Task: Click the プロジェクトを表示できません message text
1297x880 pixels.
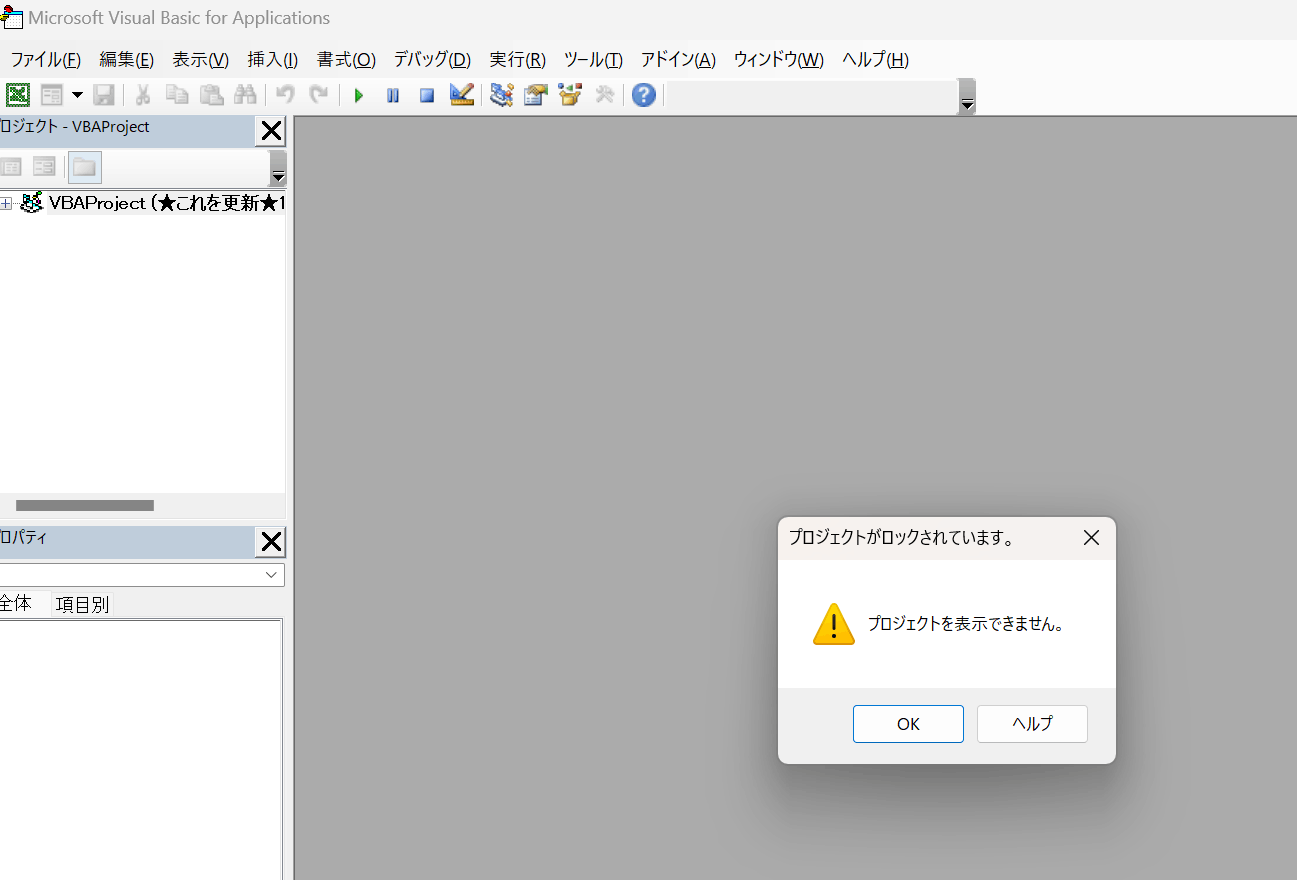Action: pyautogui.click(x=966, y=624)
